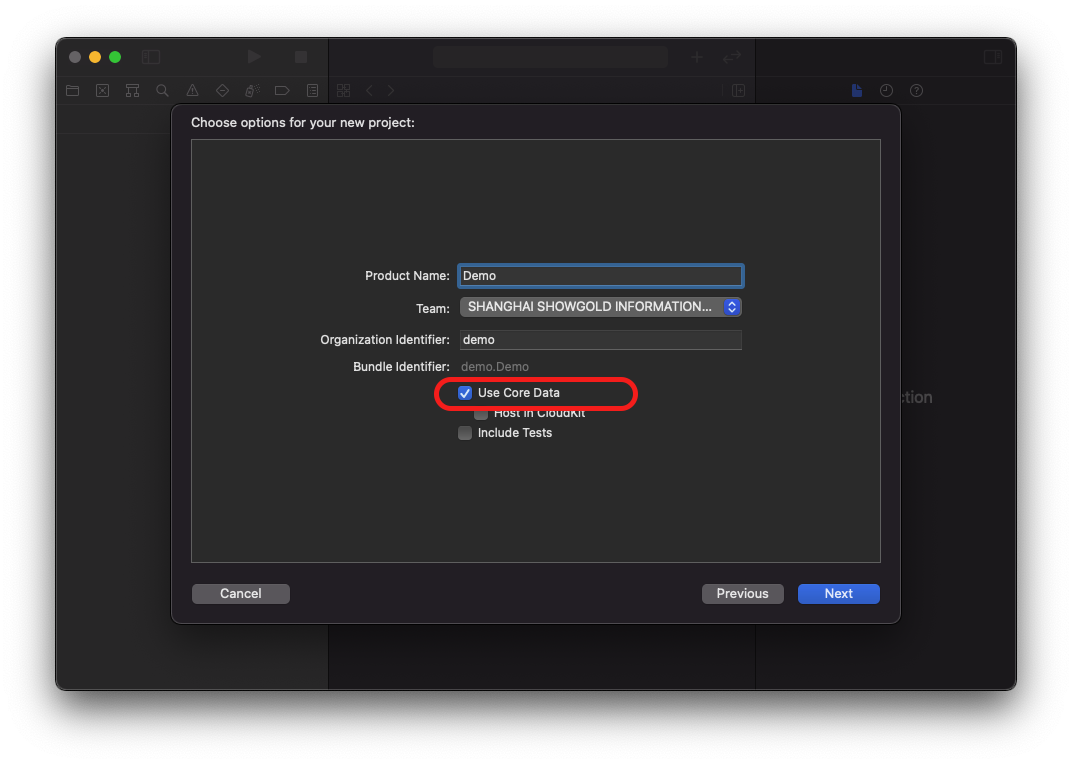Show the History inspector clock icon

click(886, 91)
